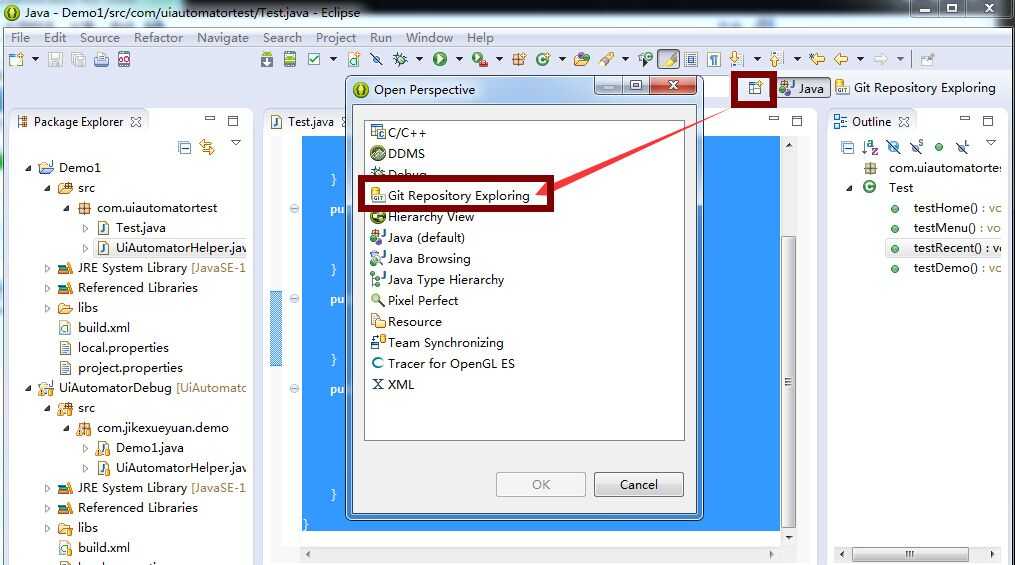Open the File menu
The image size is (1015, 565).
pos(21,38)
